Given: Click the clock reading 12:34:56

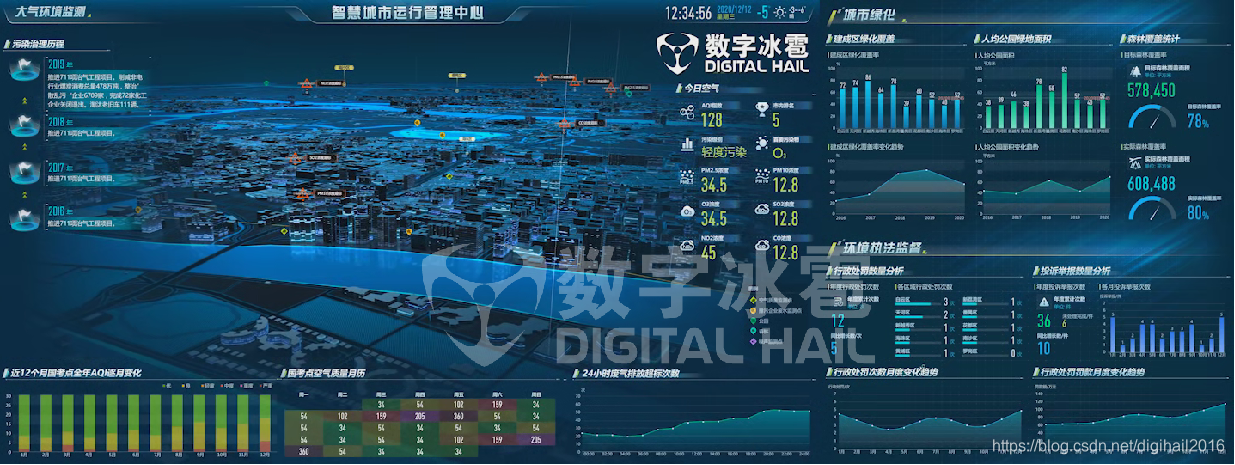Looking at the screenshot, I should 689,13.
